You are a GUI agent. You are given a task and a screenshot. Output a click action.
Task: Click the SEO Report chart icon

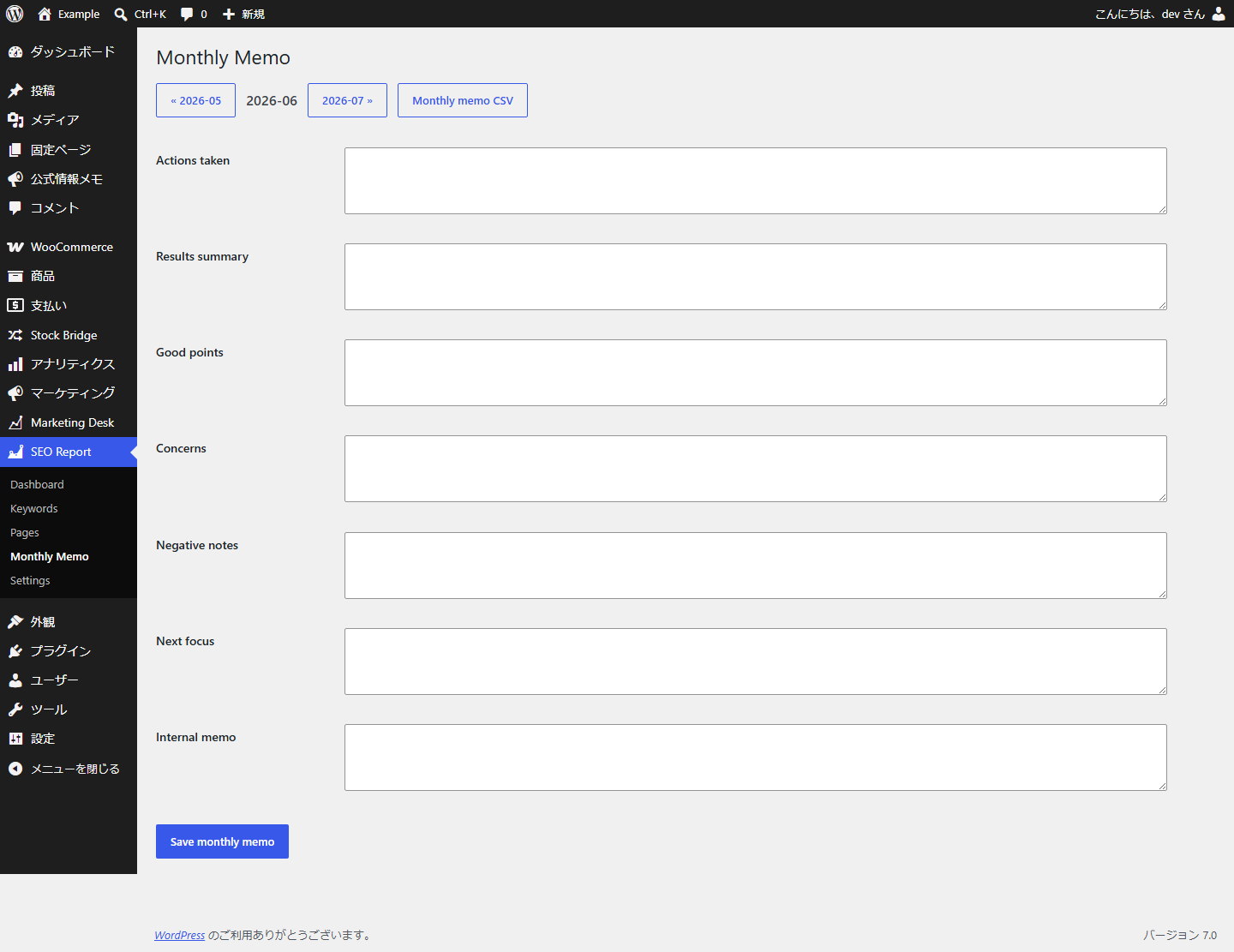(15, 452)
